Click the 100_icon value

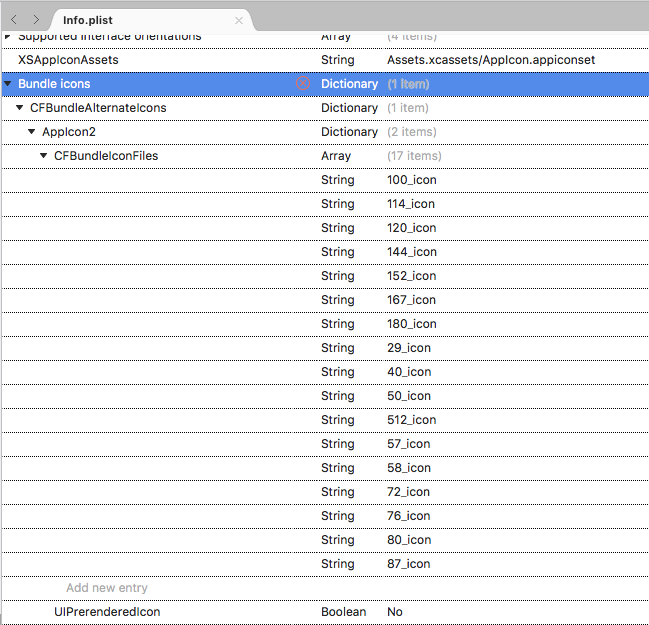click(412, 180)
